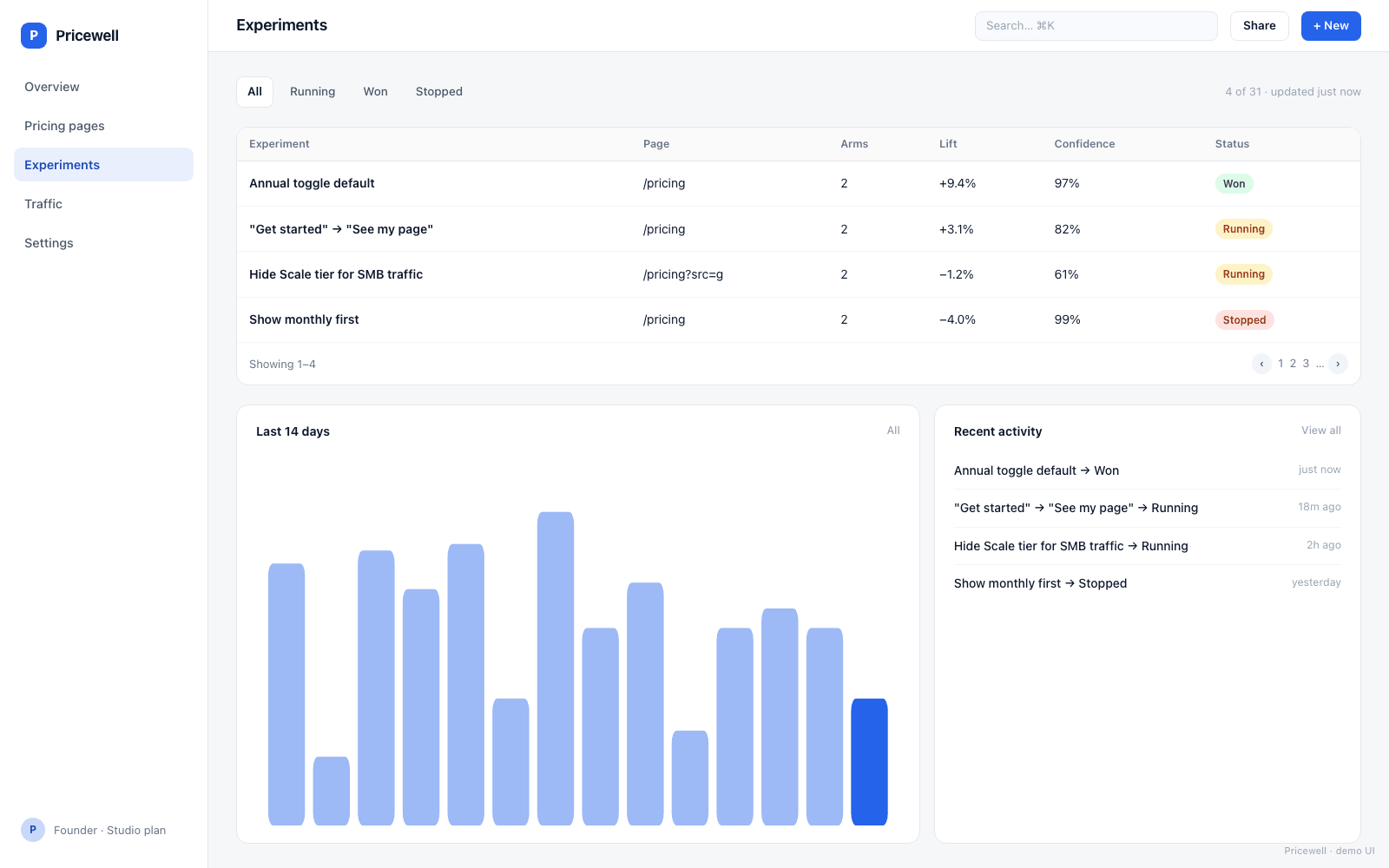Click the dark blue last chart bar

click(869, 761)
